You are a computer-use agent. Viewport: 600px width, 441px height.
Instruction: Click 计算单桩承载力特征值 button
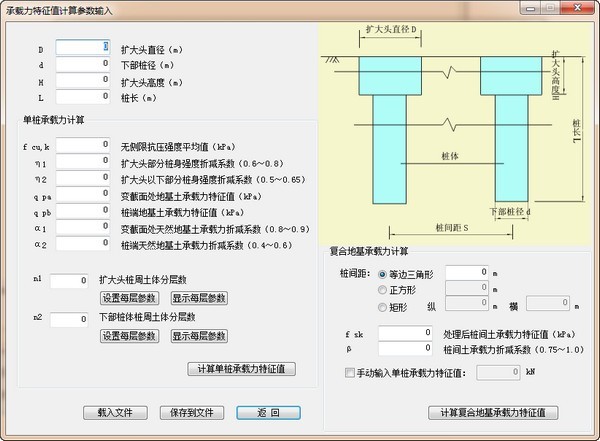241,369
